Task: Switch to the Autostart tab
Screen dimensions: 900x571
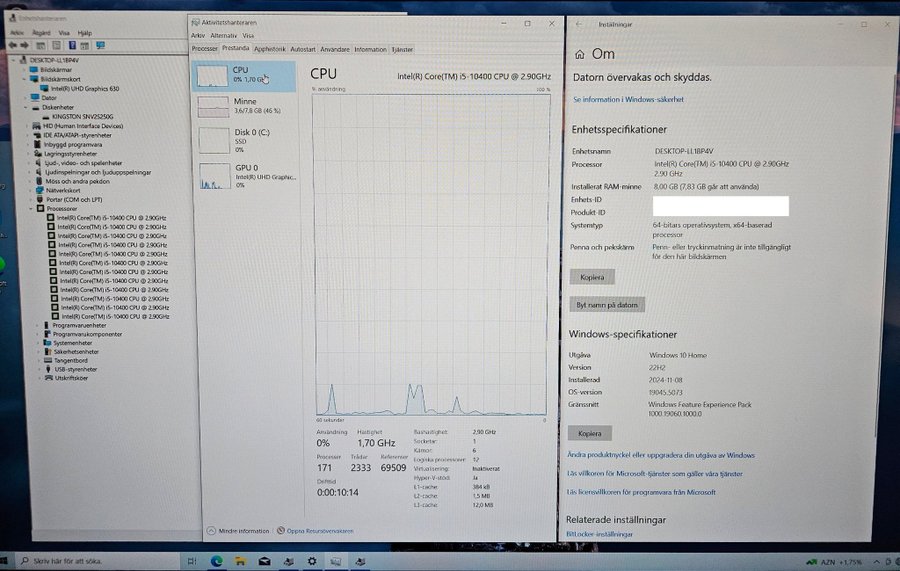Action: pyautogui.click(x=302, y=49)
